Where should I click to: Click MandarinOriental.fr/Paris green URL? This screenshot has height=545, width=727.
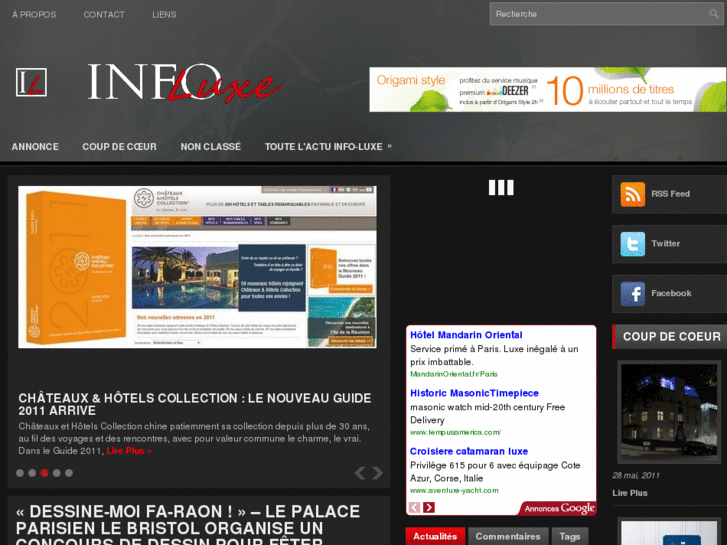point(454,374)
